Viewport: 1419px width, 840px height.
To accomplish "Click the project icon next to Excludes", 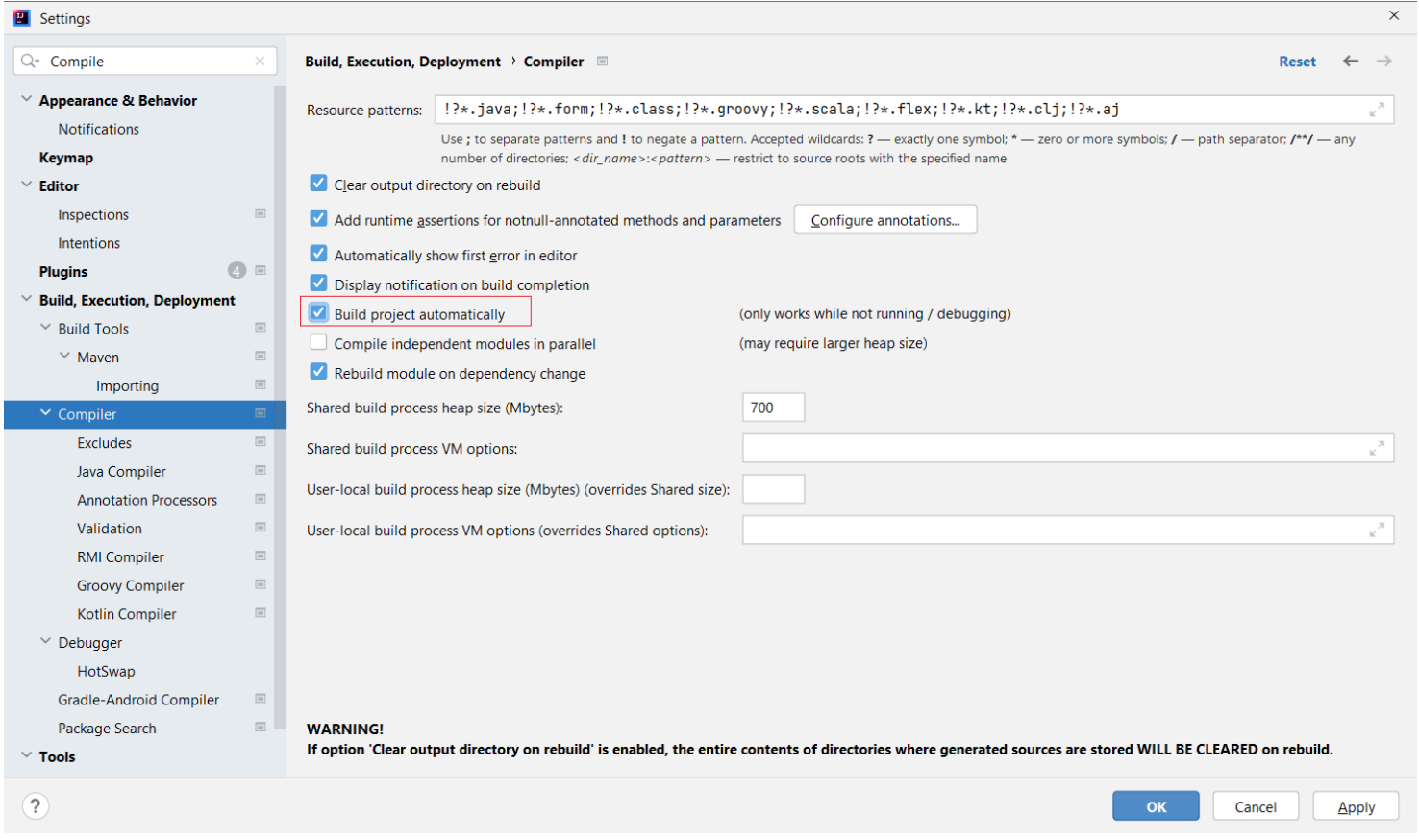I will click(261, 442).
